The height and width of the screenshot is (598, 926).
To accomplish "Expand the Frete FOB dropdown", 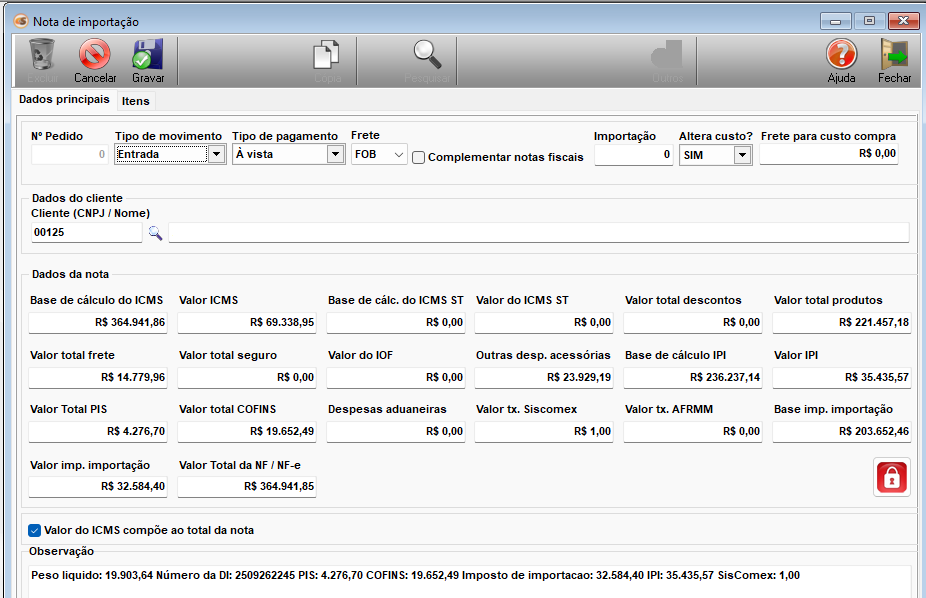I will tap(398, 154).
